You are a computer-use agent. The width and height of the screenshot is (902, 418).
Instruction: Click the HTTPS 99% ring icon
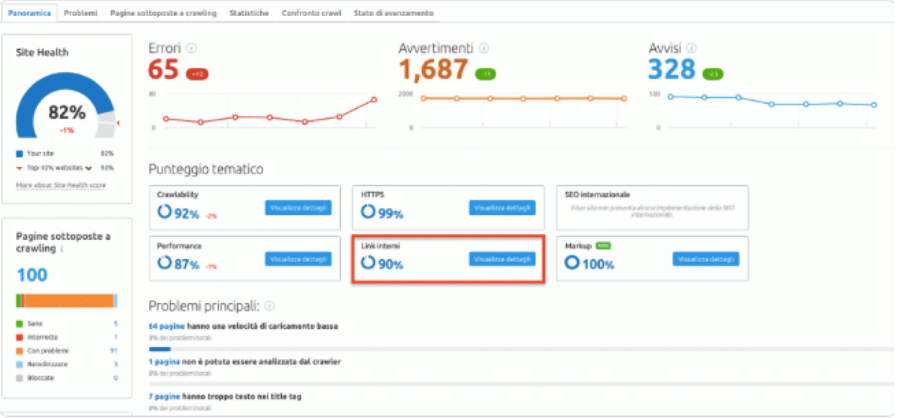[x=368, y=212]
